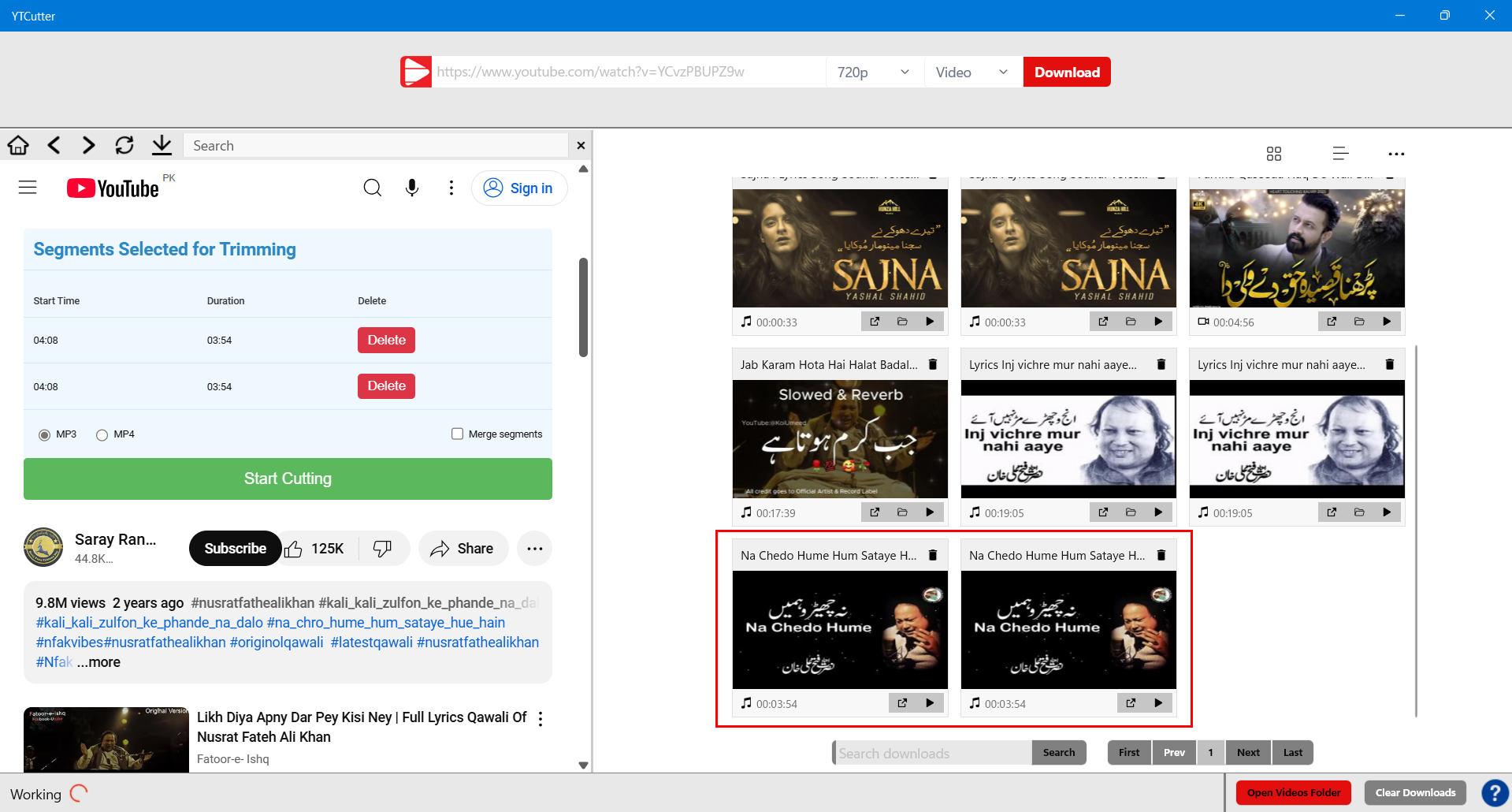Open Slowed & Reverb thumbnail
The width and height of the screenshot is (1512, 812).
[840, 439]
